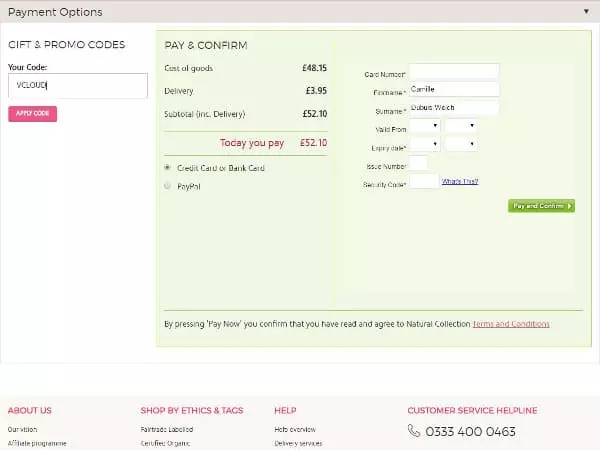Select the Surname text field

[x=454, y=108]
